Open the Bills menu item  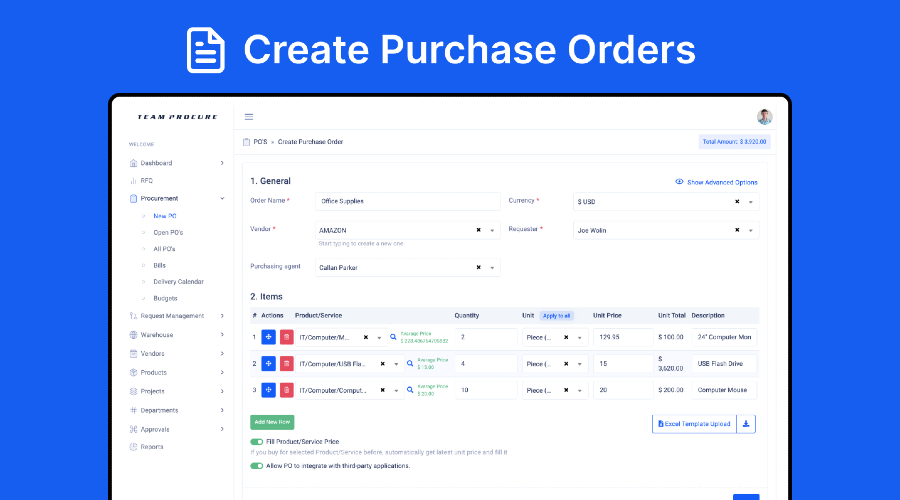click(160, 265)
